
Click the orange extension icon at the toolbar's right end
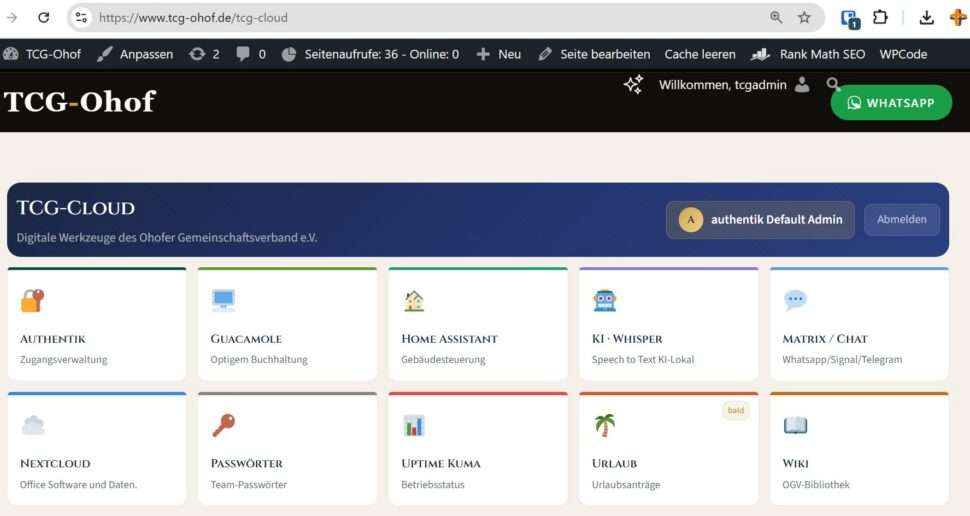click(x=958, y=17)
